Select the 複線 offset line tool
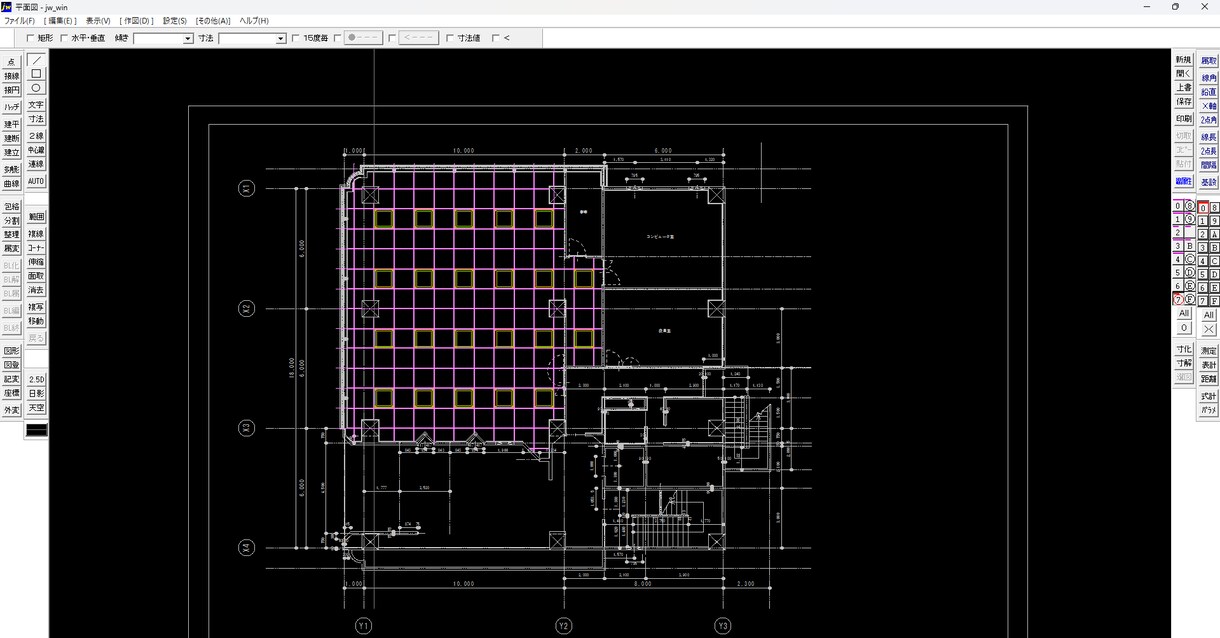This screenshot has height=638, width=1220. click(36, 234)
